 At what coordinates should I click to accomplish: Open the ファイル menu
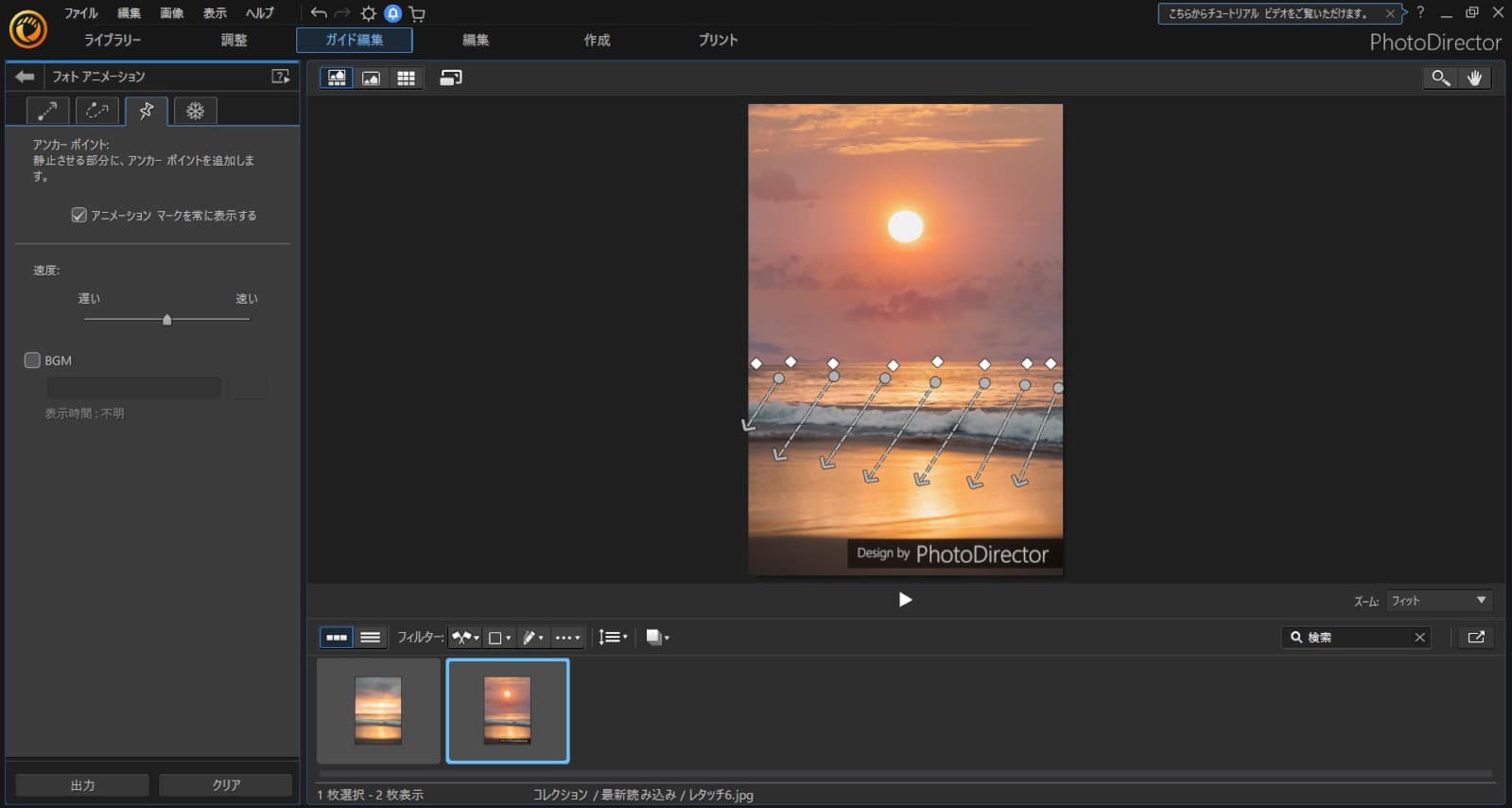80,13
